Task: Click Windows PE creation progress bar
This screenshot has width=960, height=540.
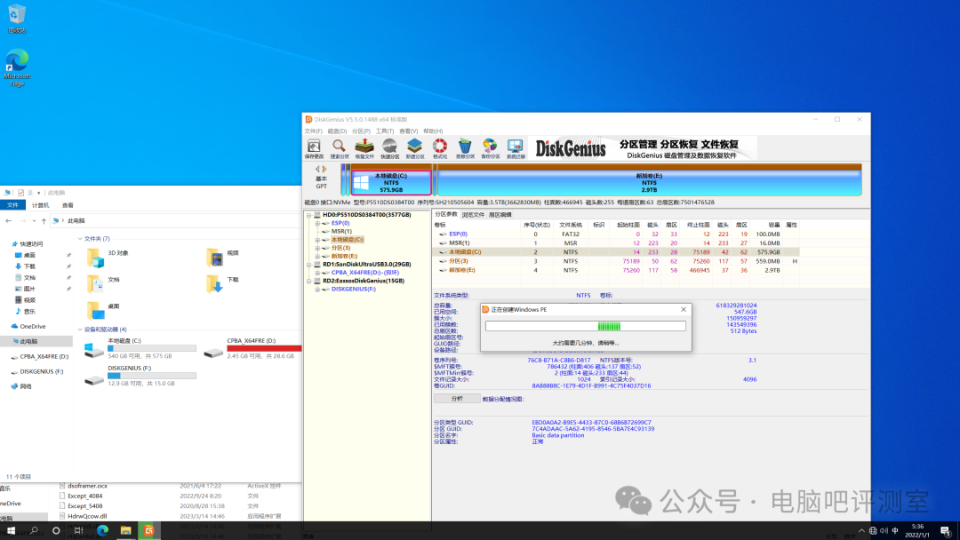Action: point(585,326)
